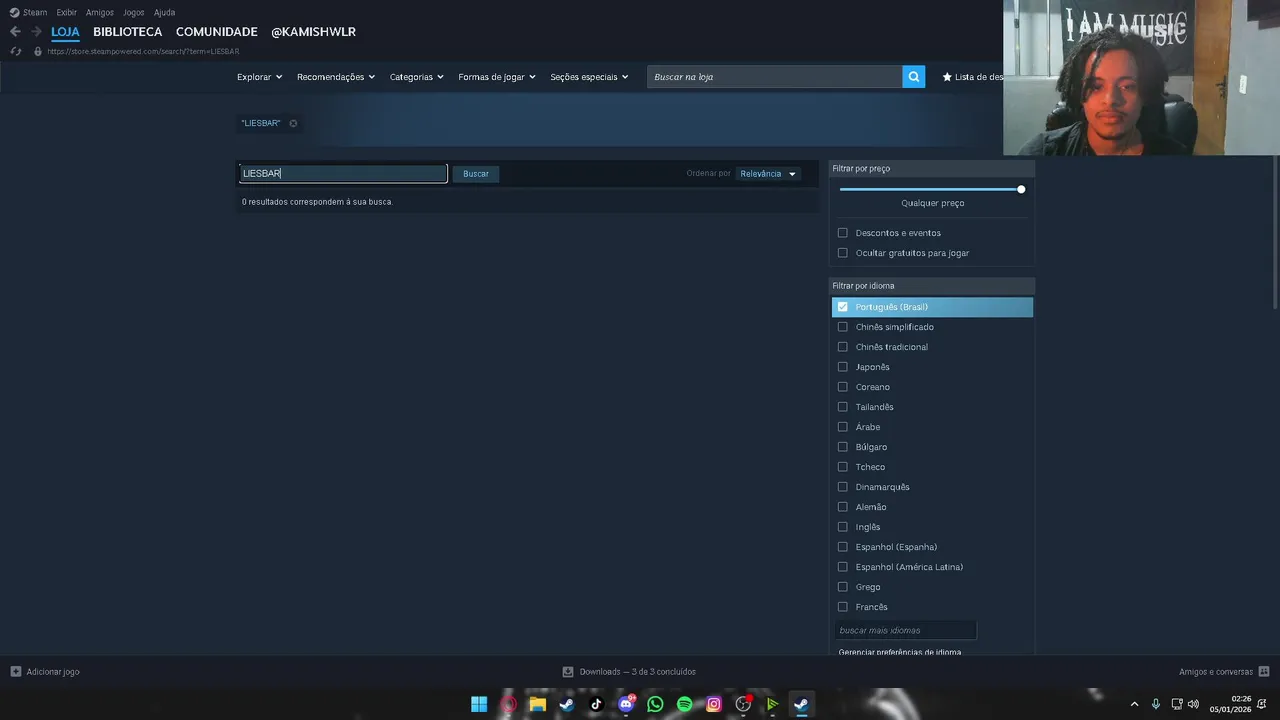Screen dimensions: 1280x720
Task: Expand the Explorar dropdown
Action: tap(259, 77)
